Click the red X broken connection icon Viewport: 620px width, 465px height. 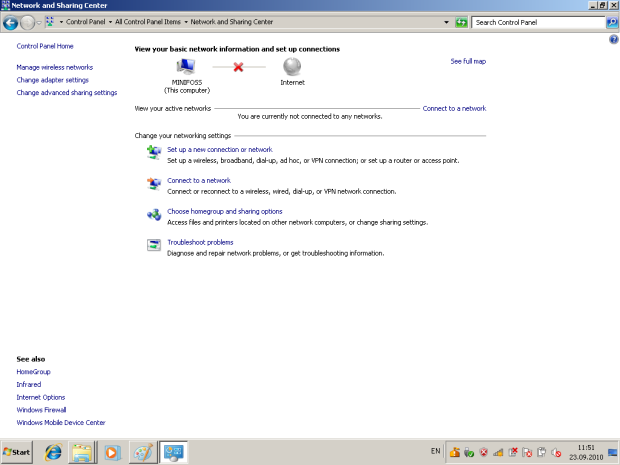(x=238, y=67)
